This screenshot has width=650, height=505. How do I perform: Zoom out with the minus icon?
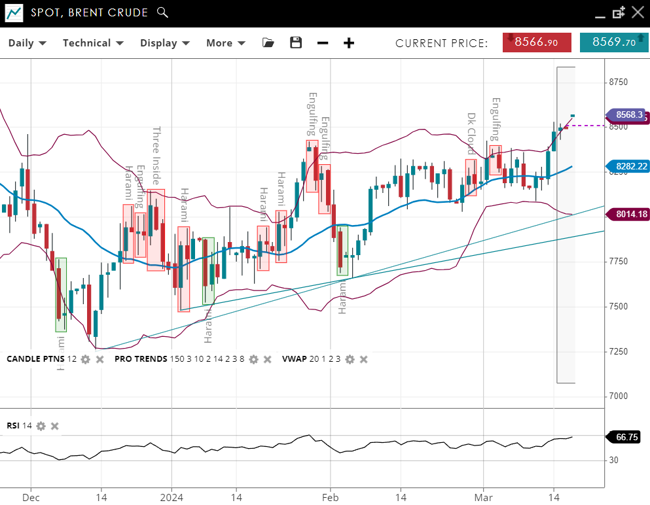click(322, 43)
